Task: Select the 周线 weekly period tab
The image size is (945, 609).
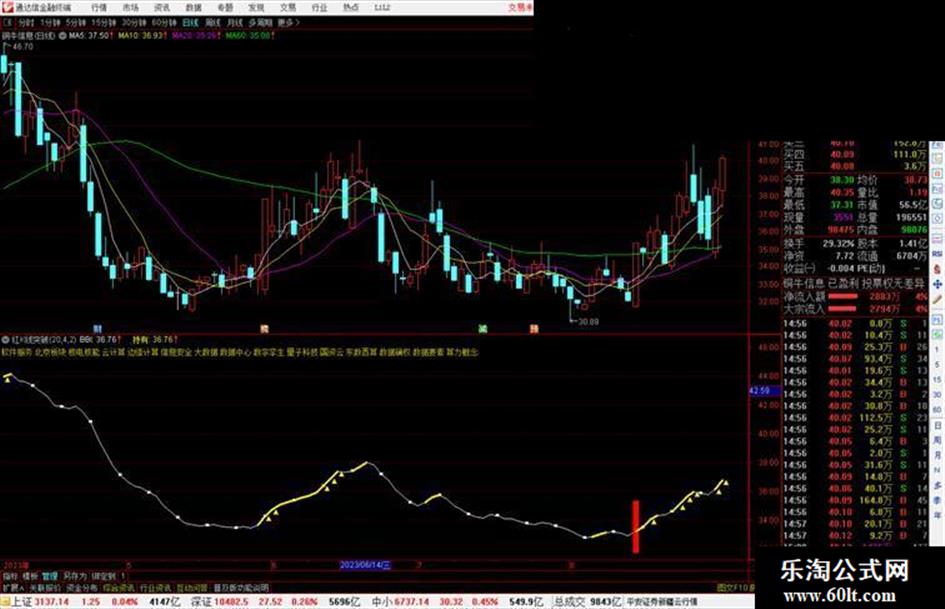Action: tap(213, 22)
